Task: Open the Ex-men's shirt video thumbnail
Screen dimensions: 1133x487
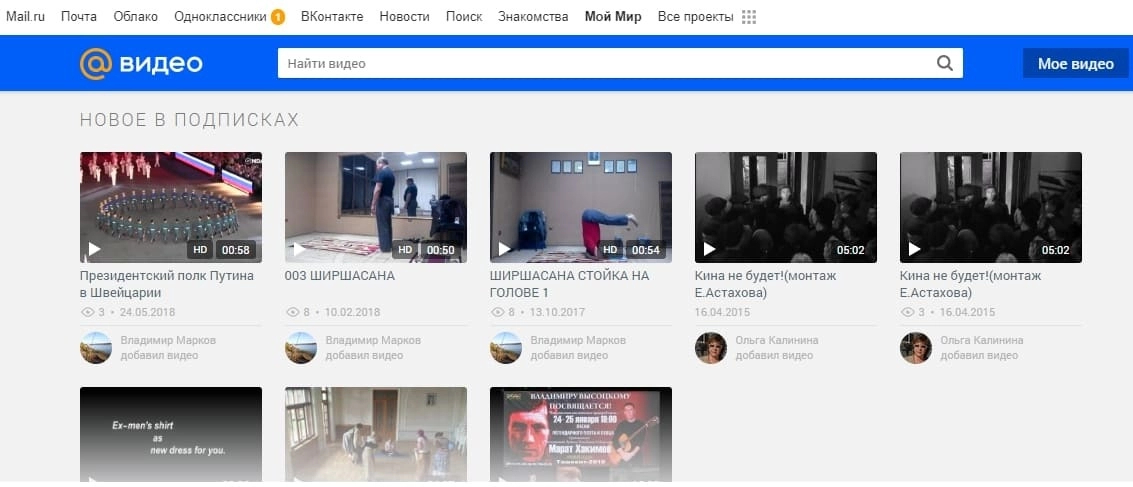Action: pyautogui.click(x=171, y=434)
